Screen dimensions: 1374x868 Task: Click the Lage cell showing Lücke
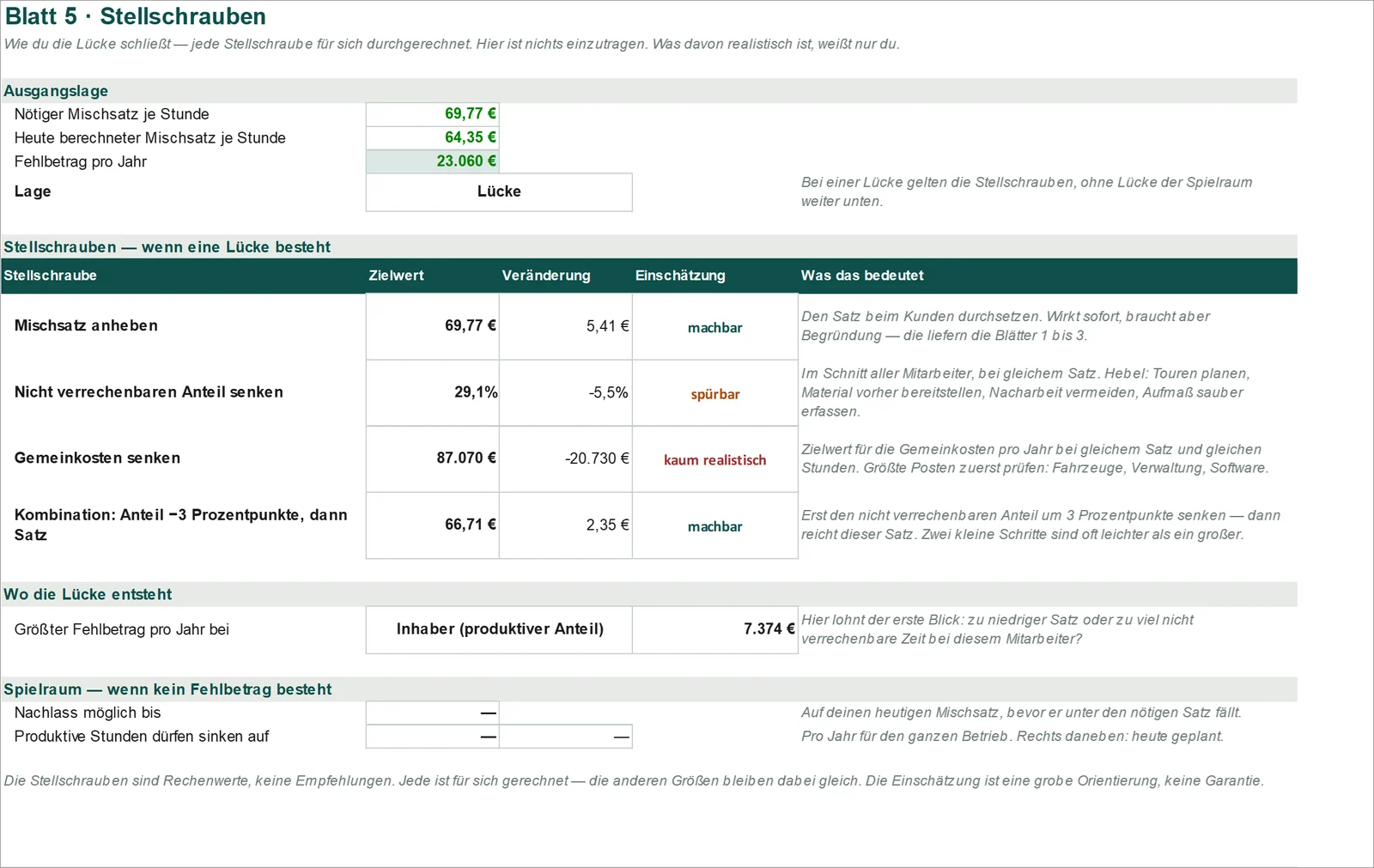[499, 192]
